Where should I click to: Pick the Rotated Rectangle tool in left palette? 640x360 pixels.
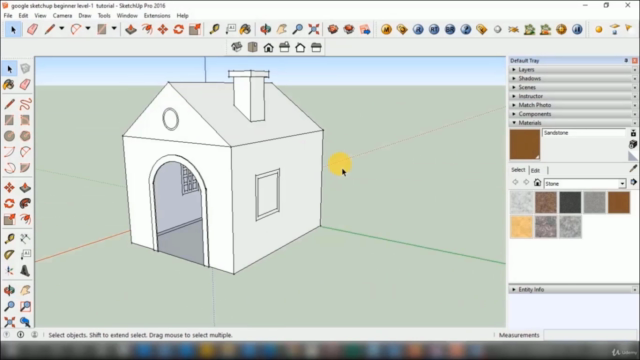click(x=25, y=120)
